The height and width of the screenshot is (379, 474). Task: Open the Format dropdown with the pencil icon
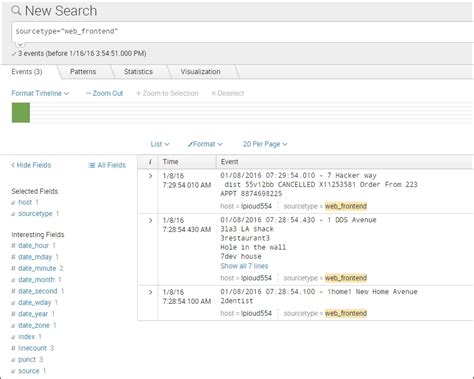[205, 144]
